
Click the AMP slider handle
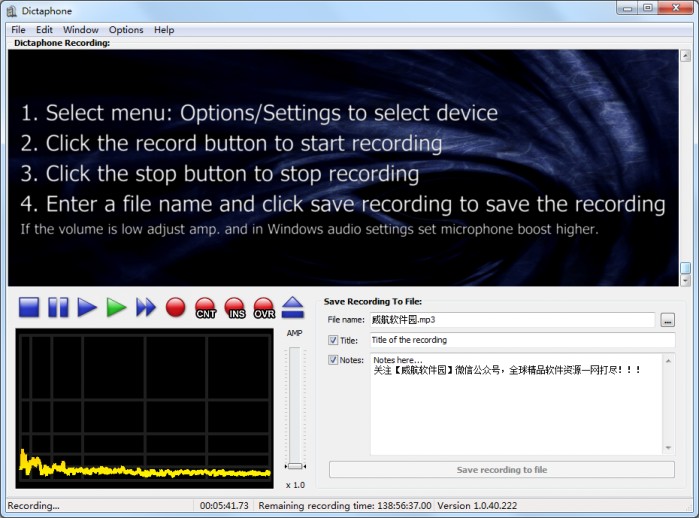[295, 466]
